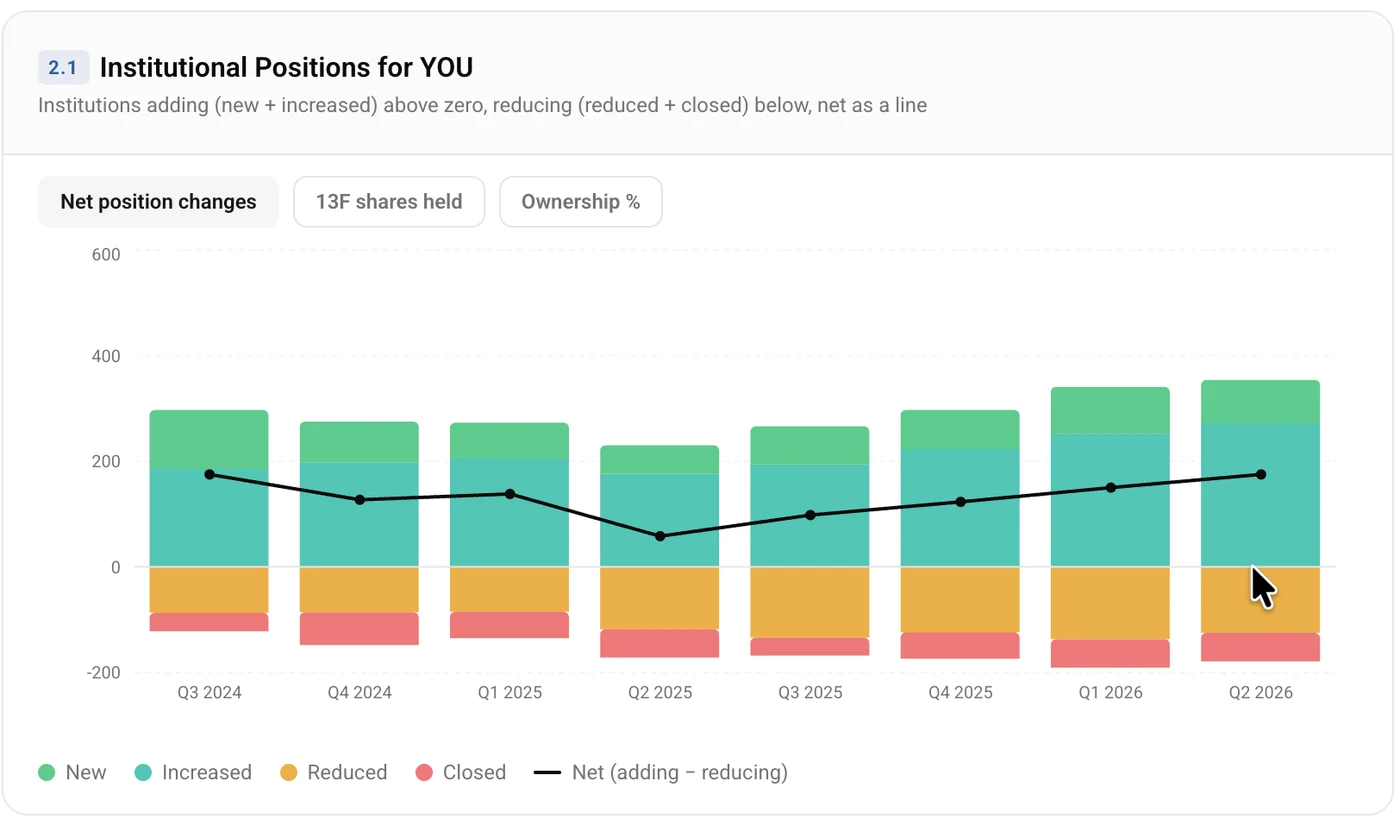The width and height of the screenshot is (1400, 819).
Task: Select the Q4 2024 Closed bar segment
Action: pos(359,629)
